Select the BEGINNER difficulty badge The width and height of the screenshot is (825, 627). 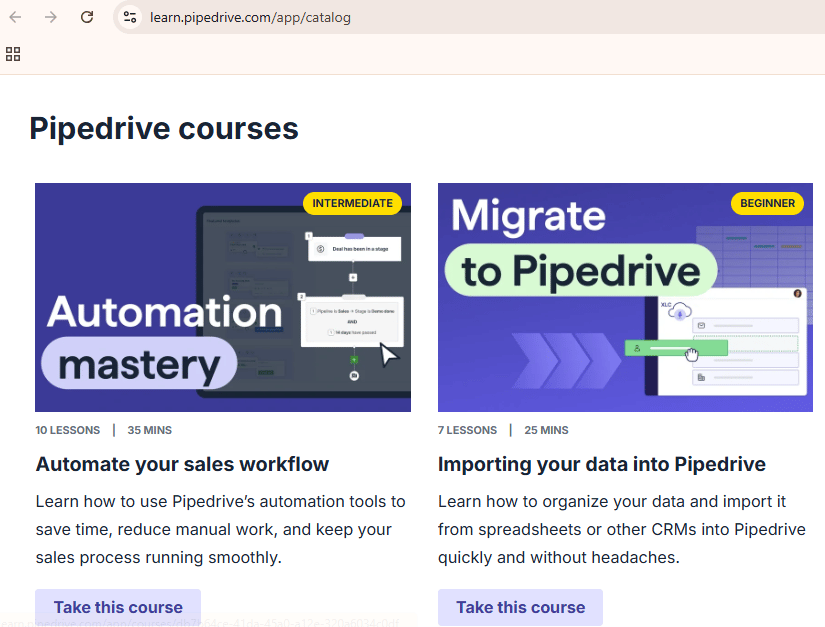(767, 203)
